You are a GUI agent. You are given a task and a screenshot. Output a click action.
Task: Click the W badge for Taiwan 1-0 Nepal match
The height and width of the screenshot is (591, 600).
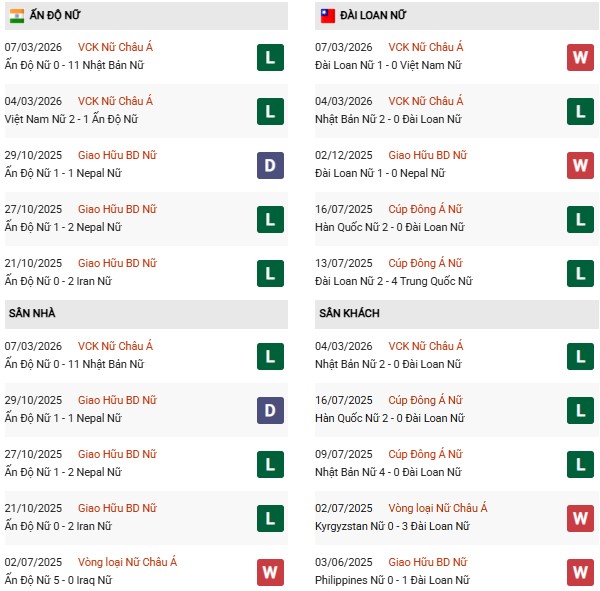pos(580,165)
